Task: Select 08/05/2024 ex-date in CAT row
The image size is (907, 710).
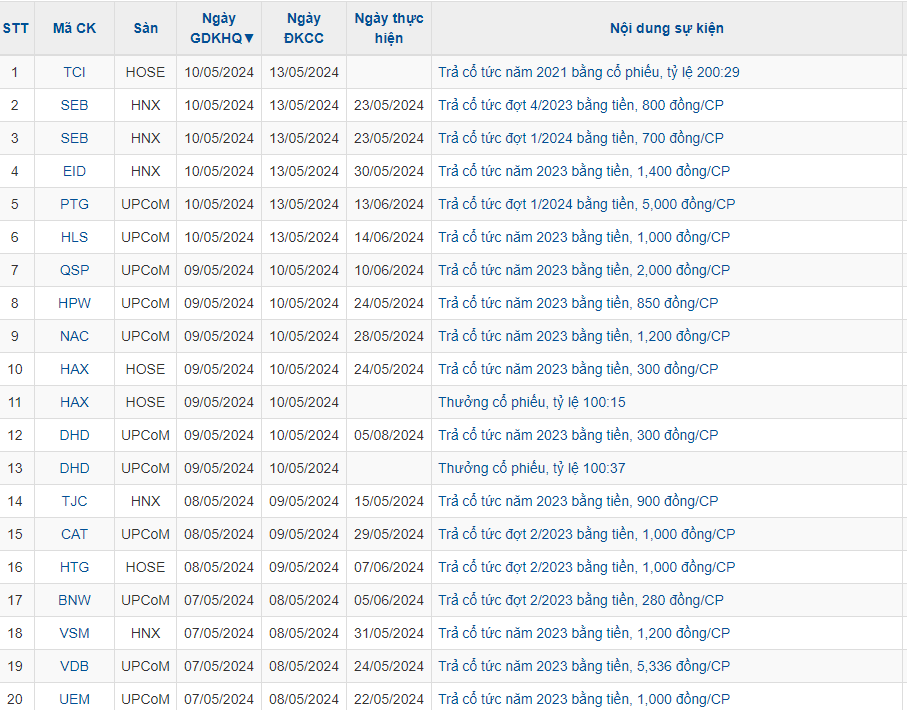Action: click(x=219, y=534)
